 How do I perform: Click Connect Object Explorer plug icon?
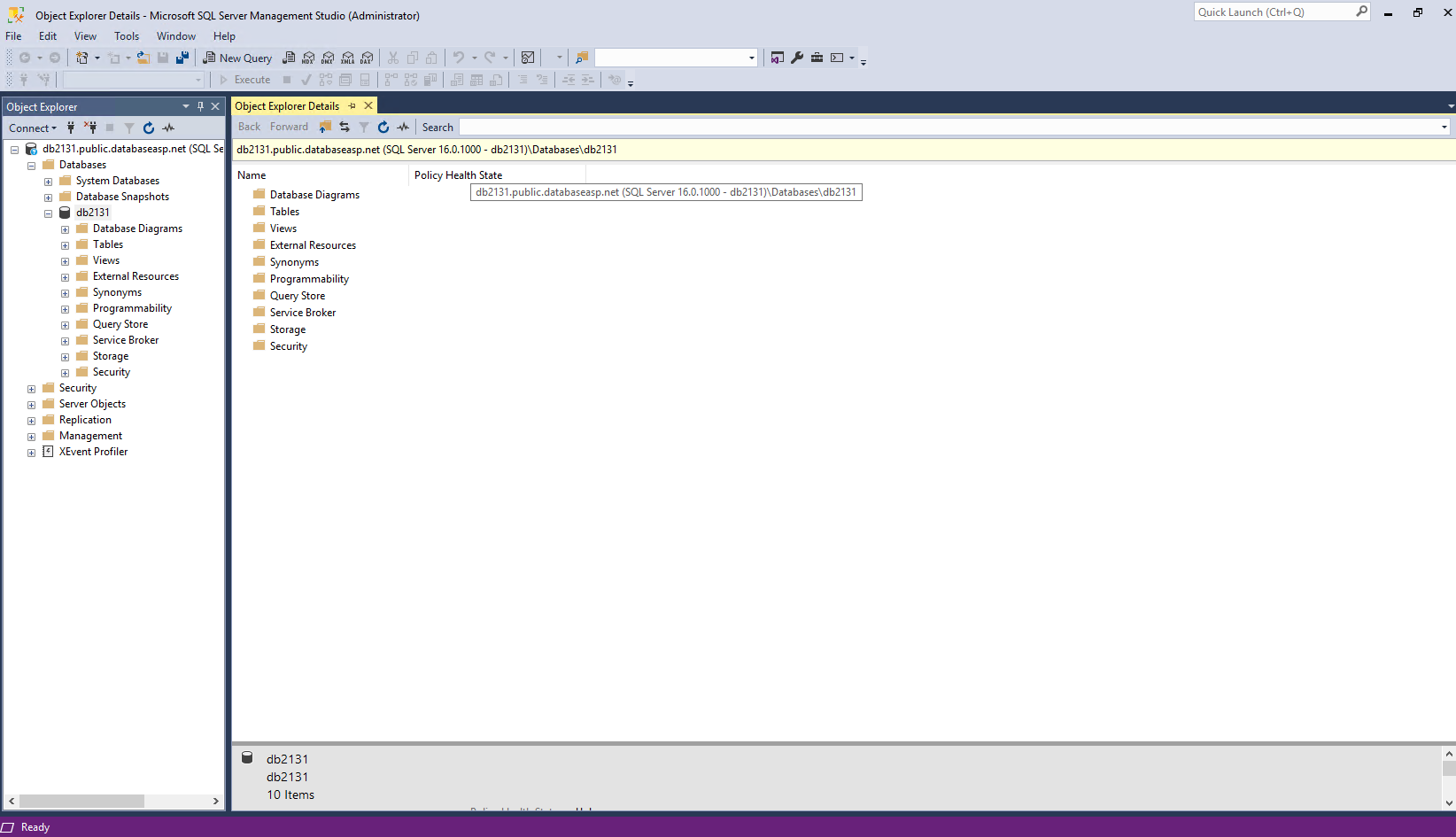coord(71,128)
